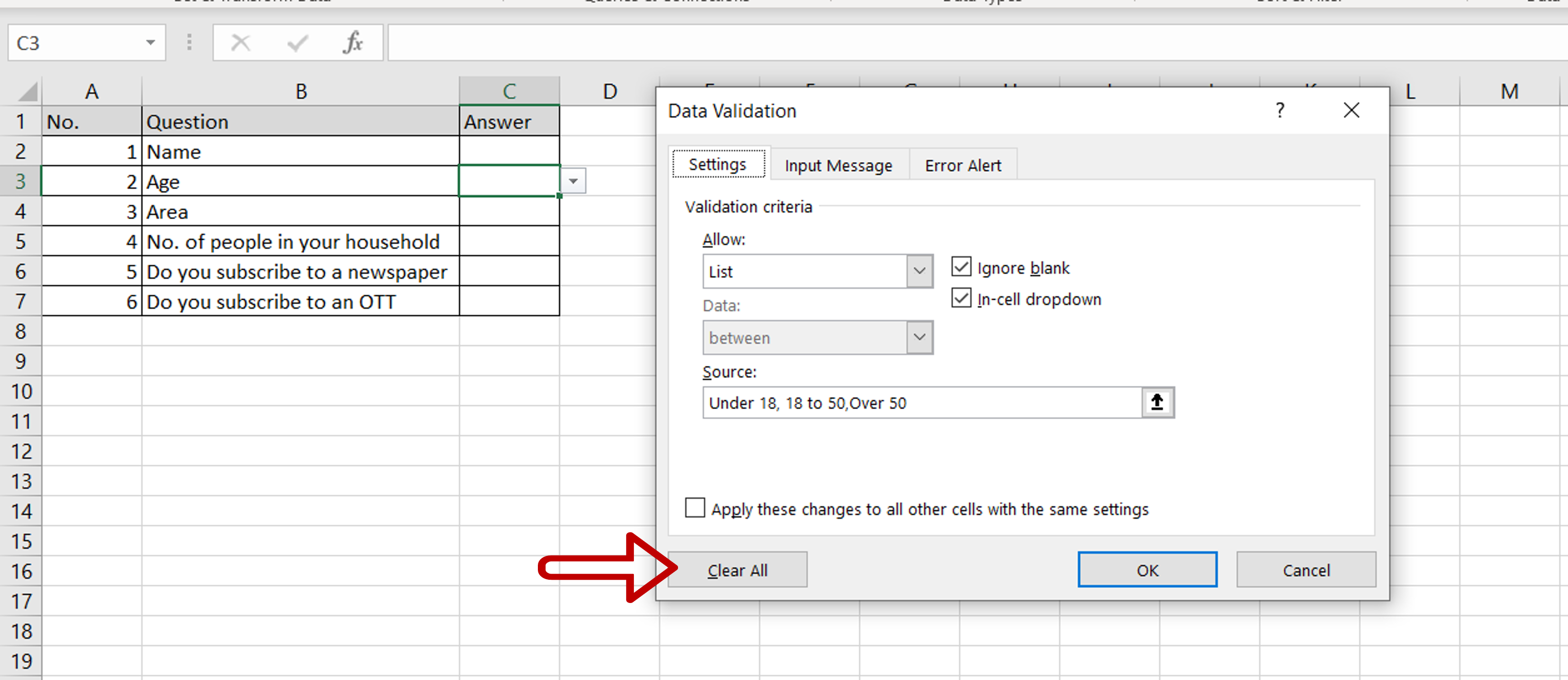
Task: Click the Insert Function fx icon
Action: (353, 43)
